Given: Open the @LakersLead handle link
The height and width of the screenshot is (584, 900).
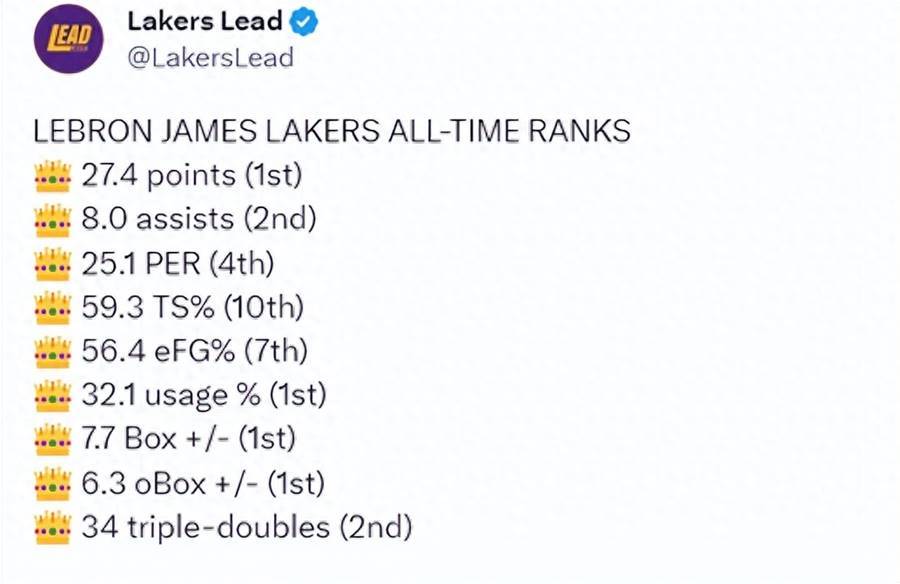Looking at the screenshot, I should (210, 57).
